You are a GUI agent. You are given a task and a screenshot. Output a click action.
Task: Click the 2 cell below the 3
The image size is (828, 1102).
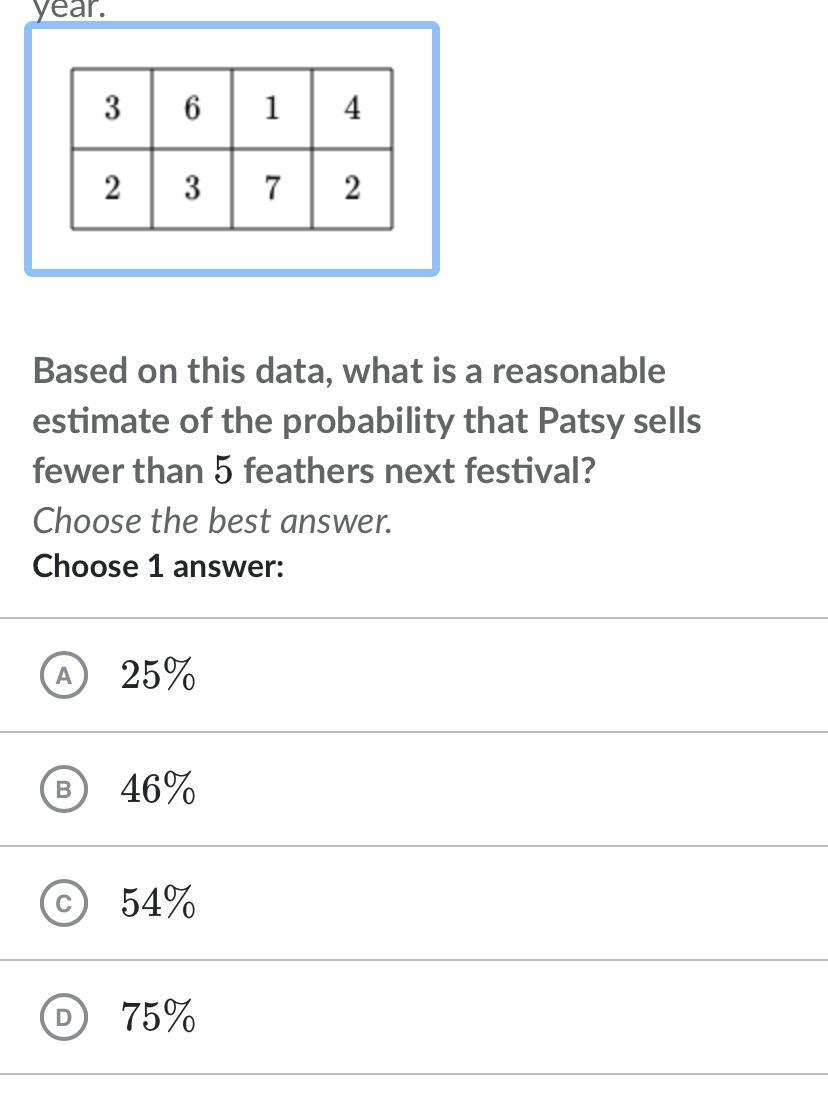[x=112, y=189]
